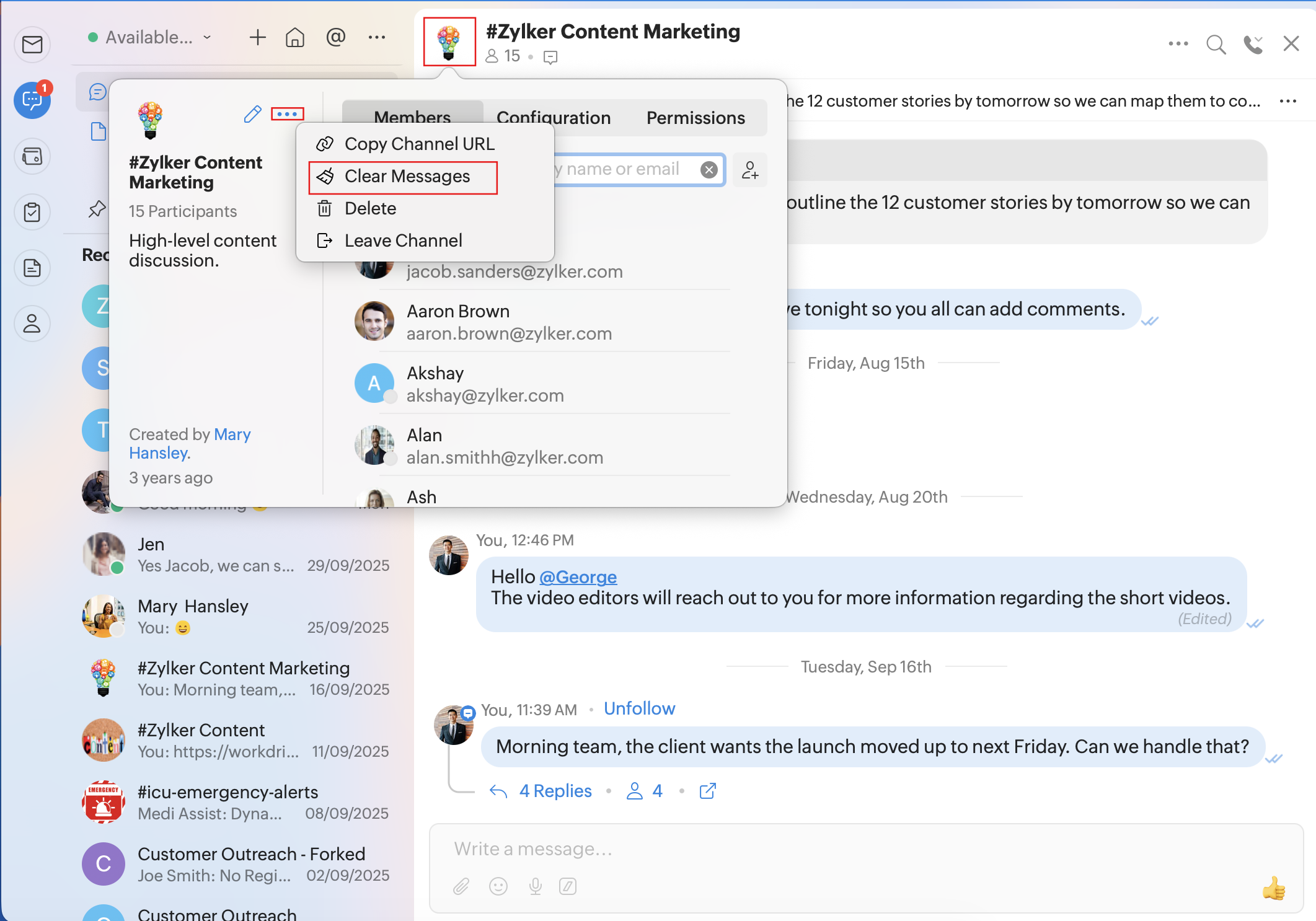Select Clear Messages menu option
The width and height of the screenshot is (1316, 921).
tap(407, 177)
